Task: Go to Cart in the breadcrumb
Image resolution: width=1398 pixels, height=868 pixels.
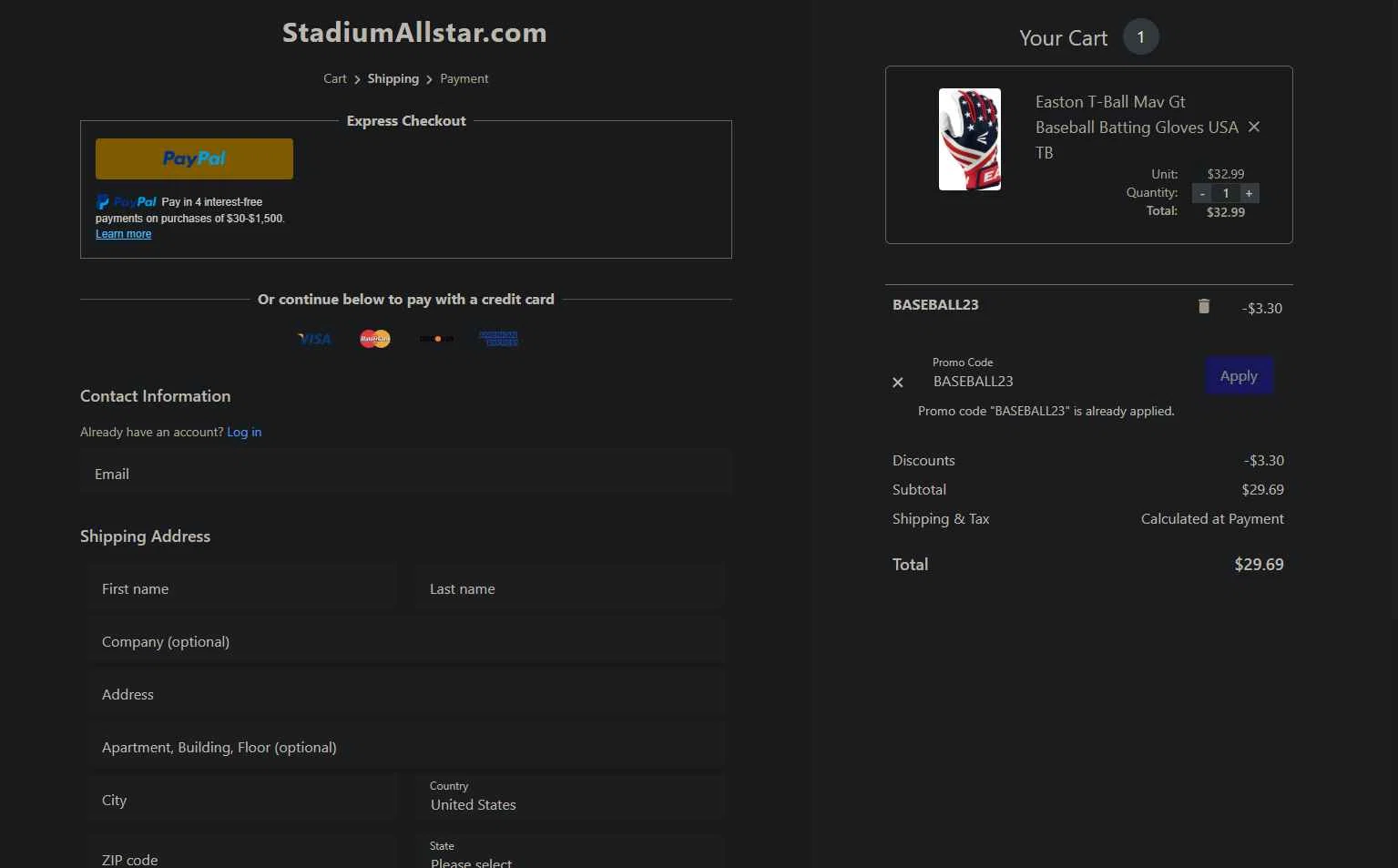Action: 335,78
